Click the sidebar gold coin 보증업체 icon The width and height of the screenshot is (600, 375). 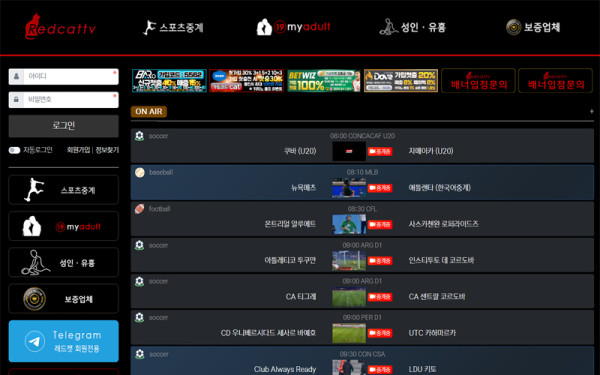[34, 299]
